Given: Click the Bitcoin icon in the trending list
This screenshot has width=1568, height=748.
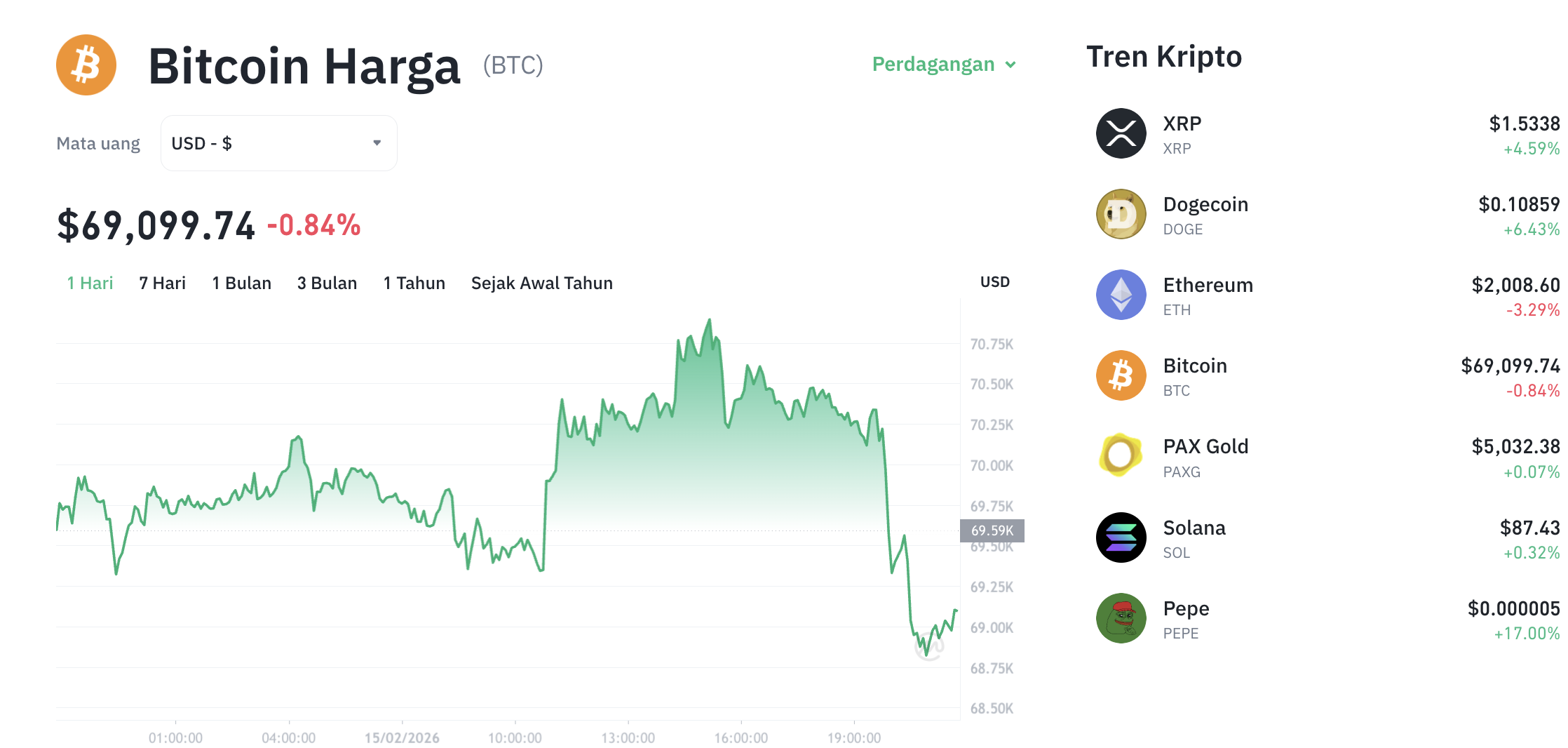Looking at the screenshot, I should (1120, 375).
